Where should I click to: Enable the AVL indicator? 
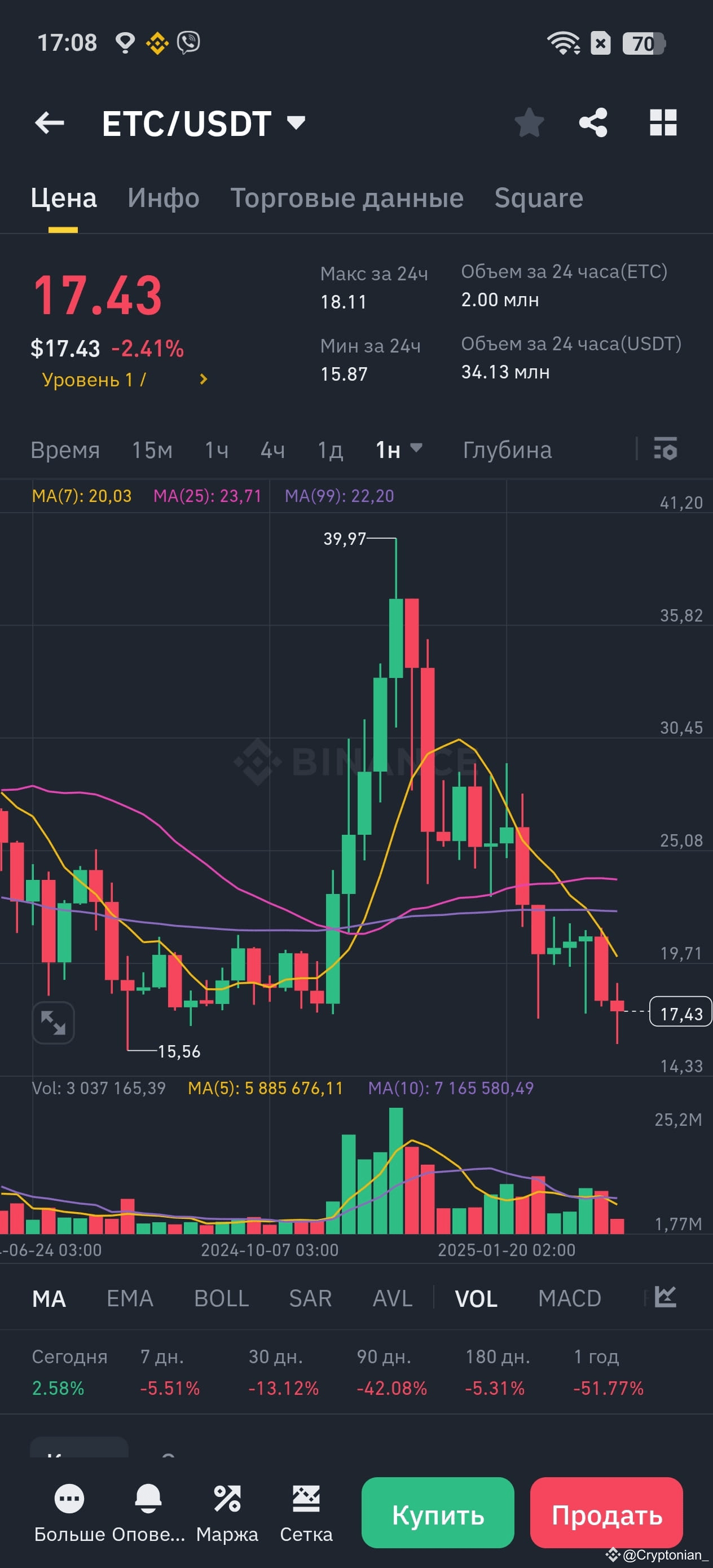click(392, 1298)
